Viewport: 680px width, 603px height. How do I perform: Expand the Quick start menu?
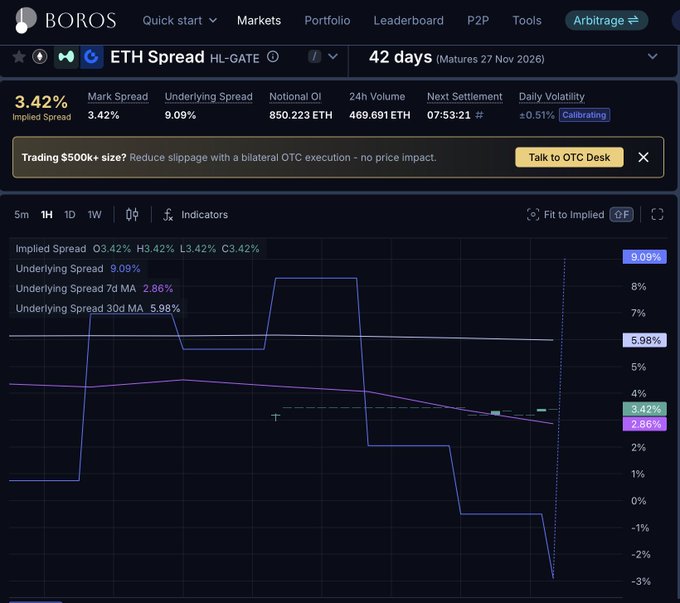click(x=180, y=20)
